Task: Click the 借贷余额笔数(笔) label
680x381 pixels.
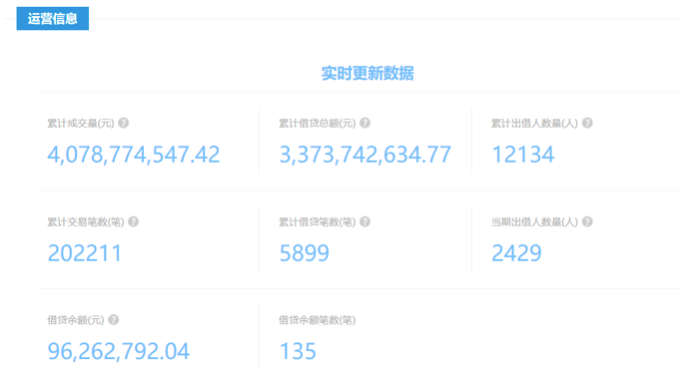Action: coord(317,320)
